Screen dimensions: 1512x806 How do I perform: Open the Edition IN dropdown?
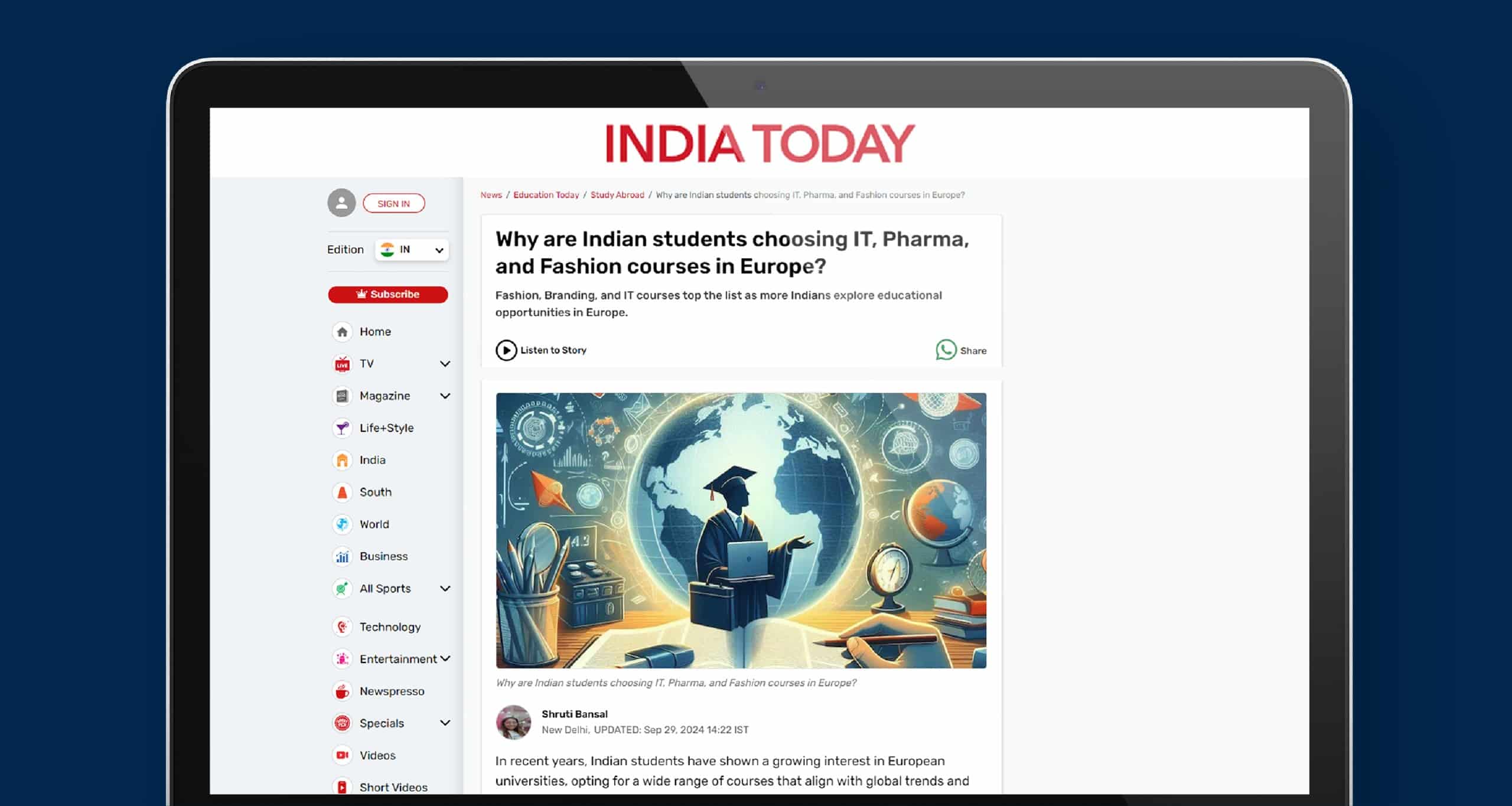[x=412, y=250]
